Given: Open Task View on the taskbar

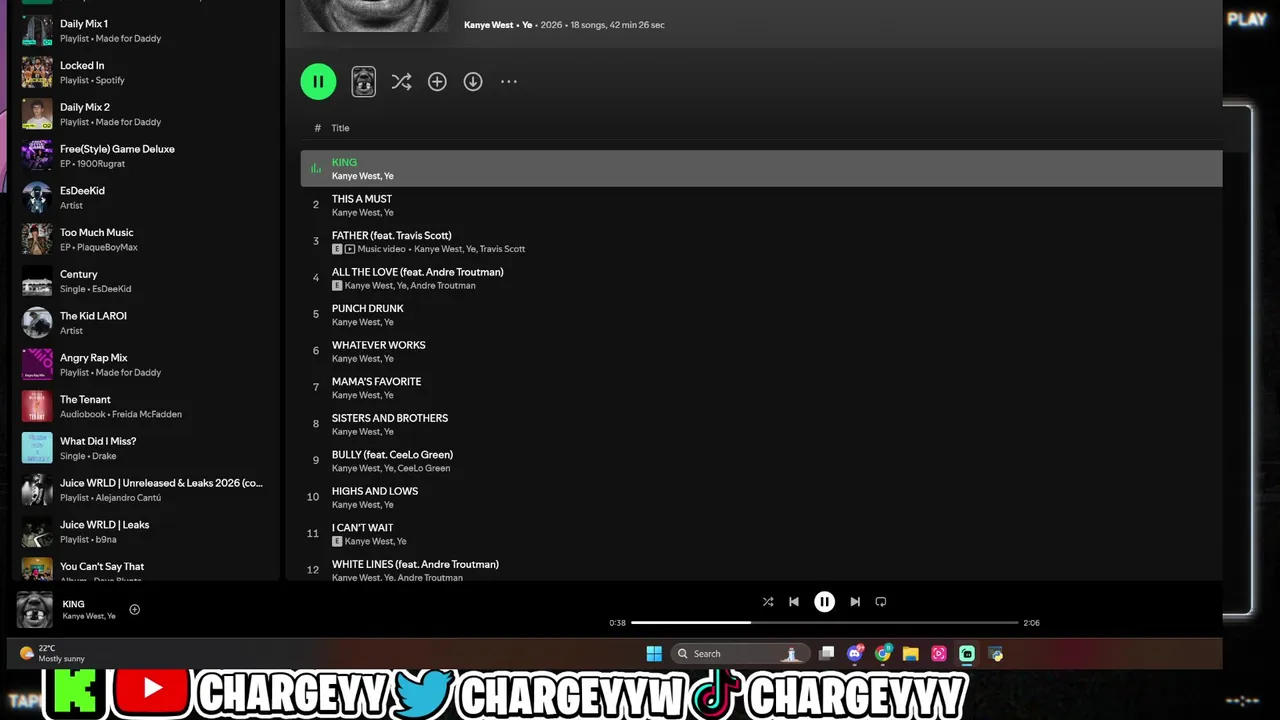Looking at the screenshot, I should 826,654.
